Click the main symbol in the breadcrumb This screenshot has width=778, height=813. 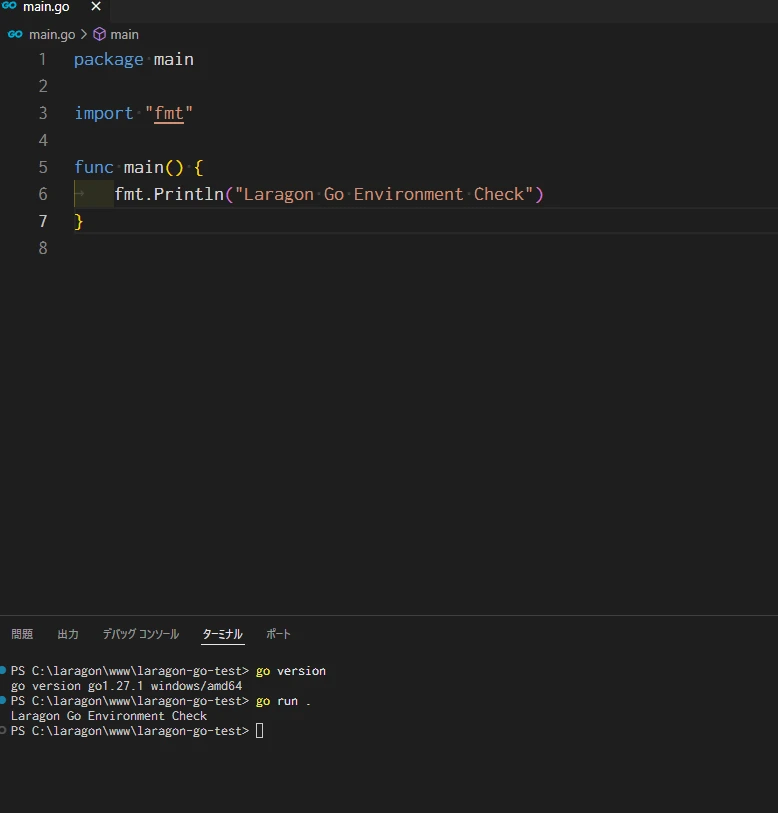[124, 35]
